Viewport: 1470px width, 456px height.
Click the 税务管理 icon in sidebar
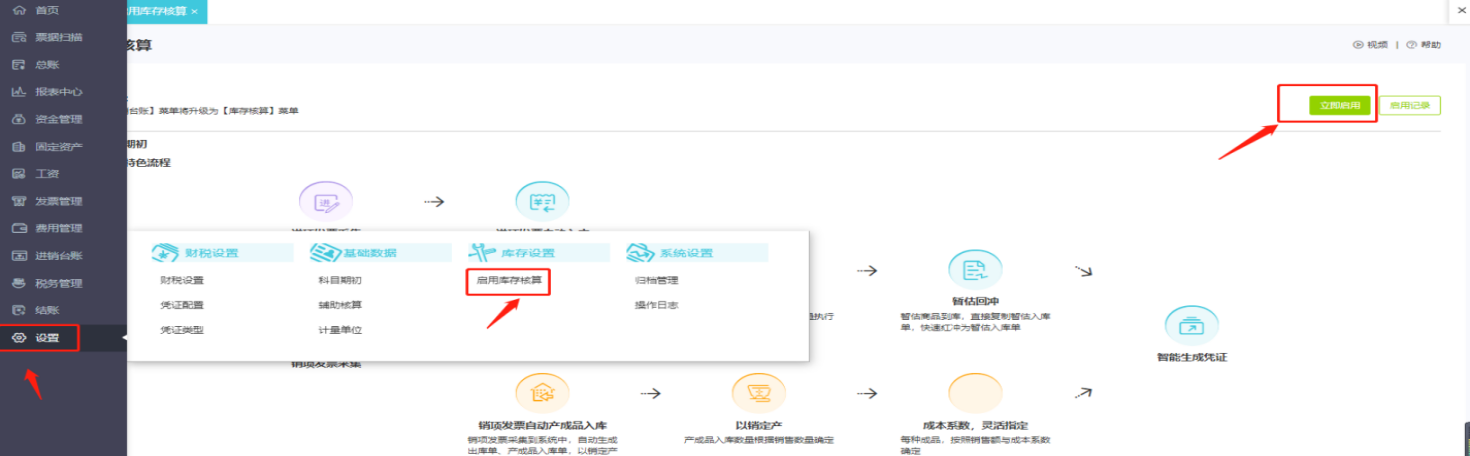(17, 283)
